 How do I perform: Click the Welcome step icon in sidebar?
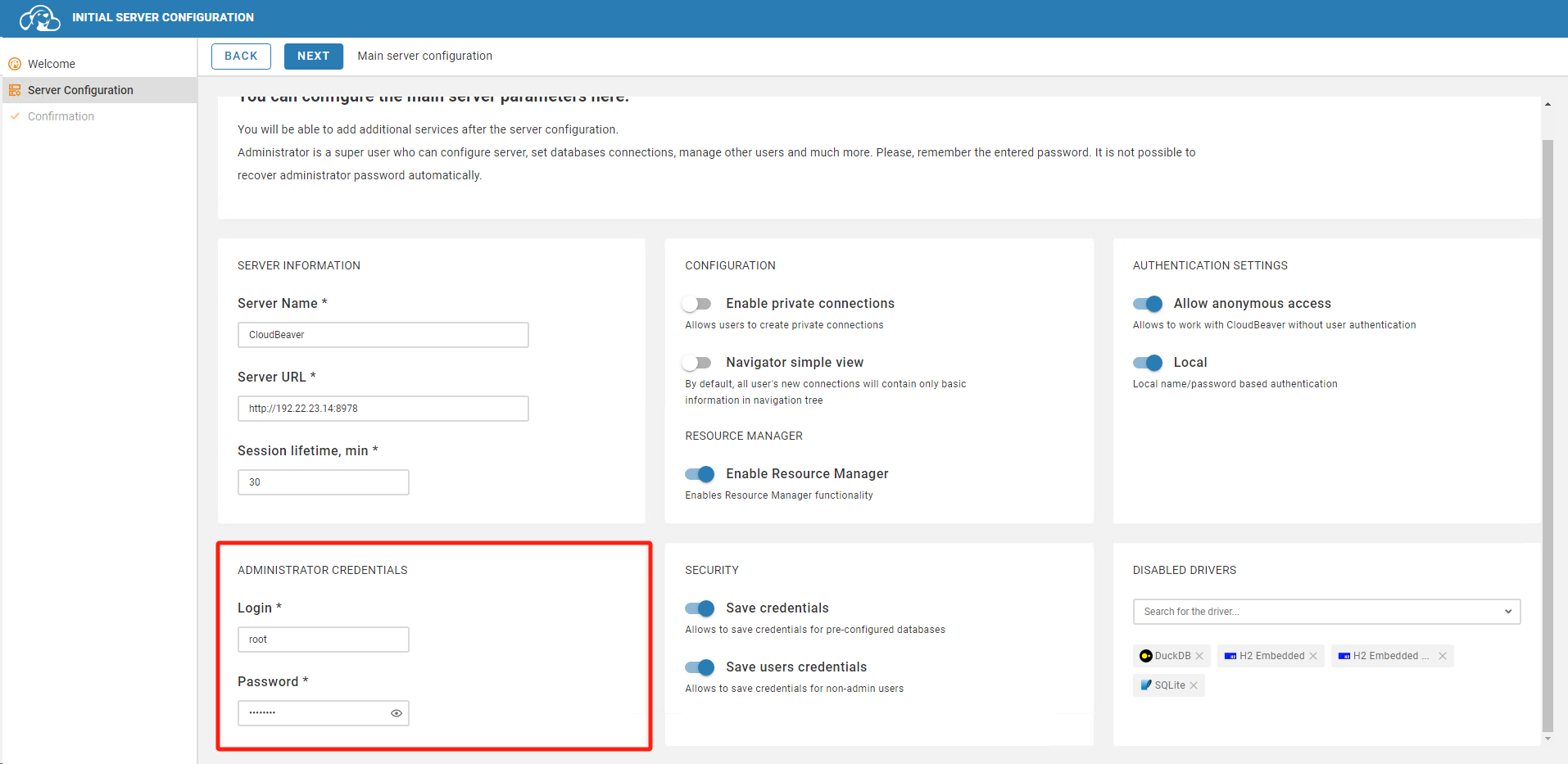(15, 64)
